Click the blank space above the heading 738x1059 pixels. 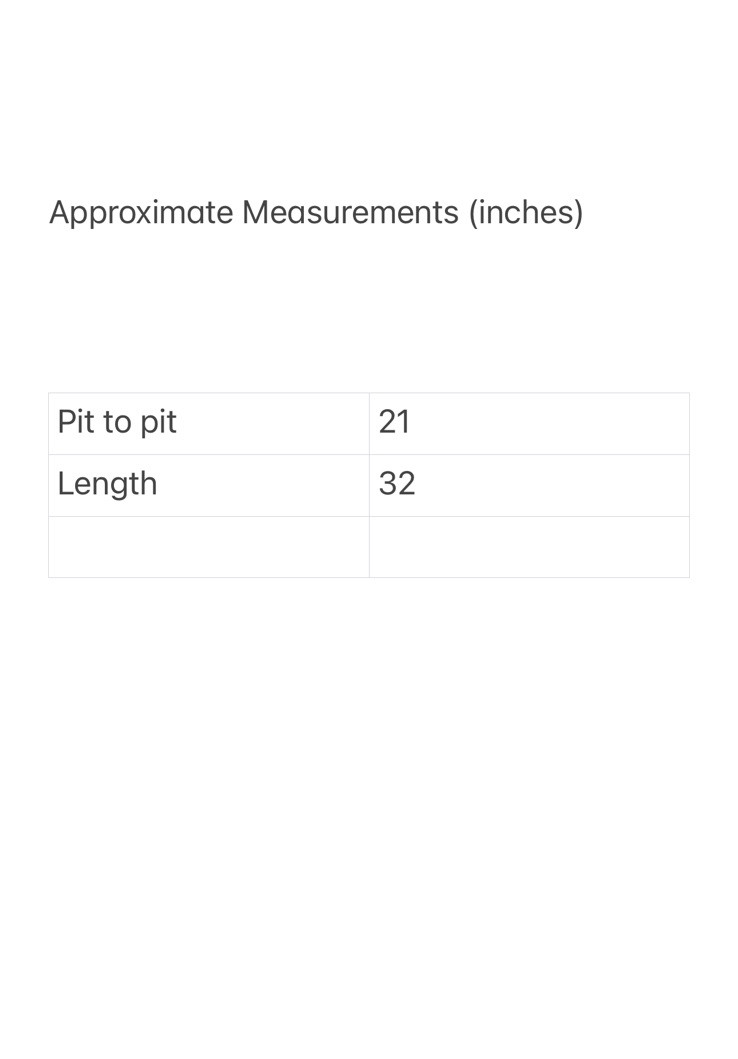tap(368, 90)
